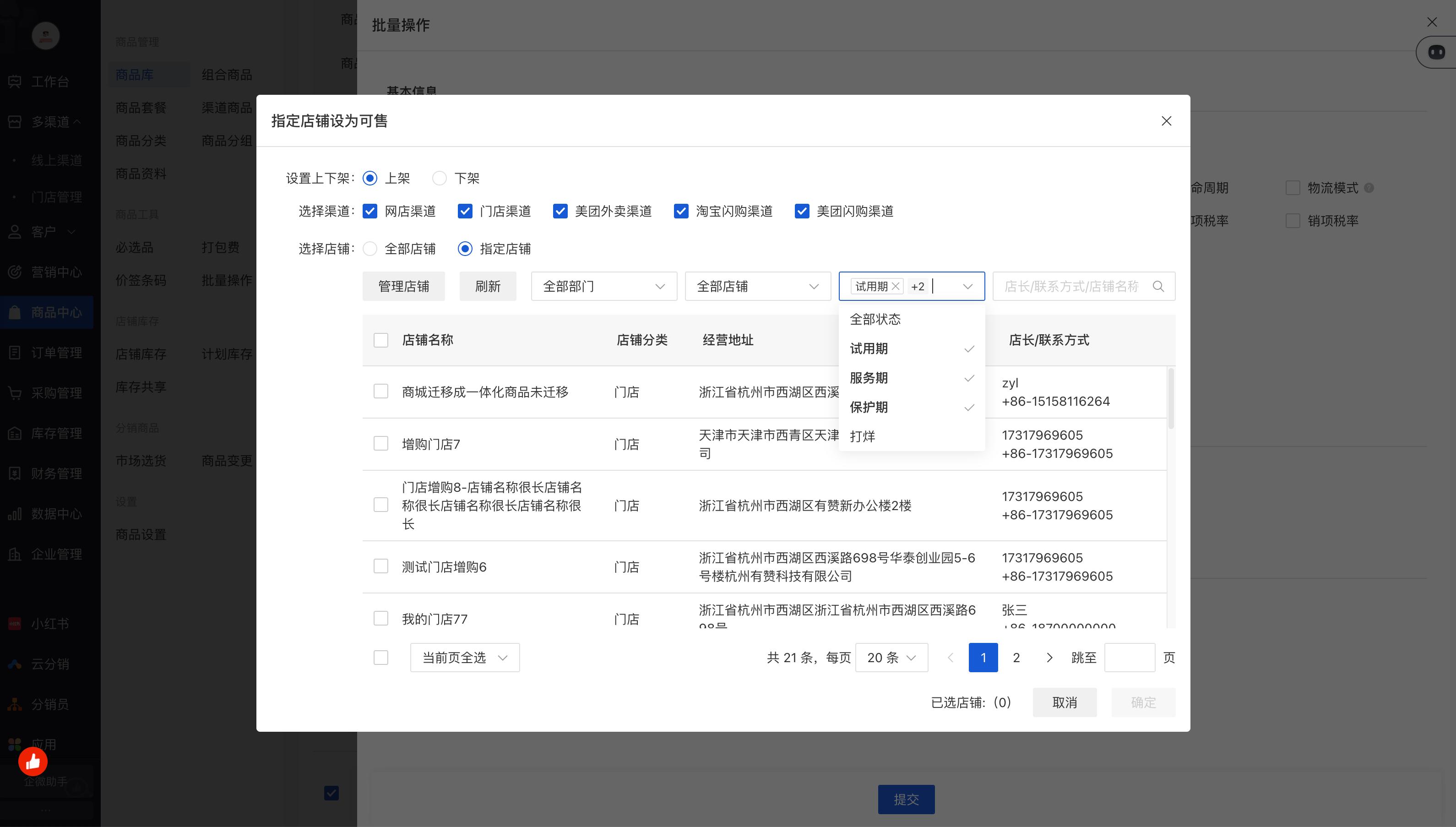Open 采购管理 cart icon
The image size is (1456, 827).
click(15, 393)
